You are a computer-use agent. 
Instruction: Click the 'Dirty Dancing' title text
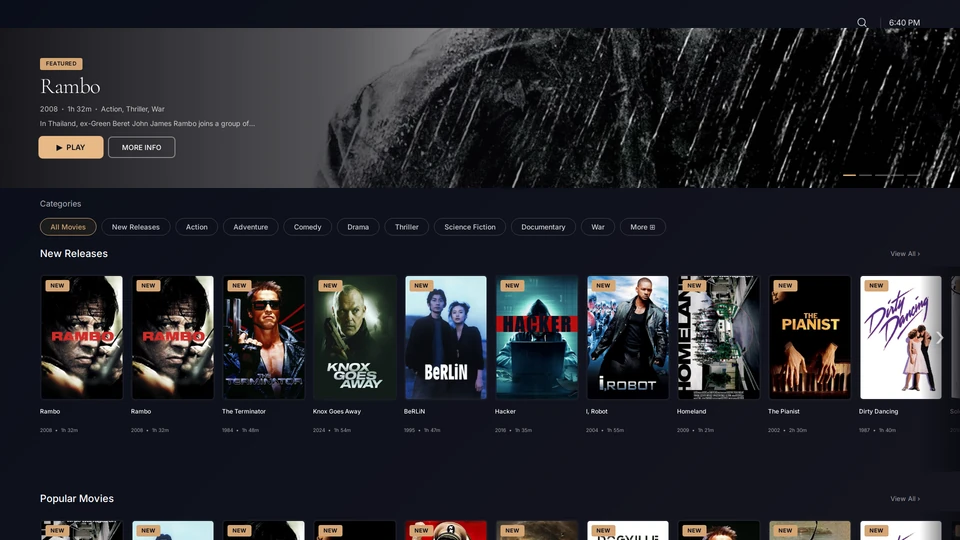click(878, 411)
